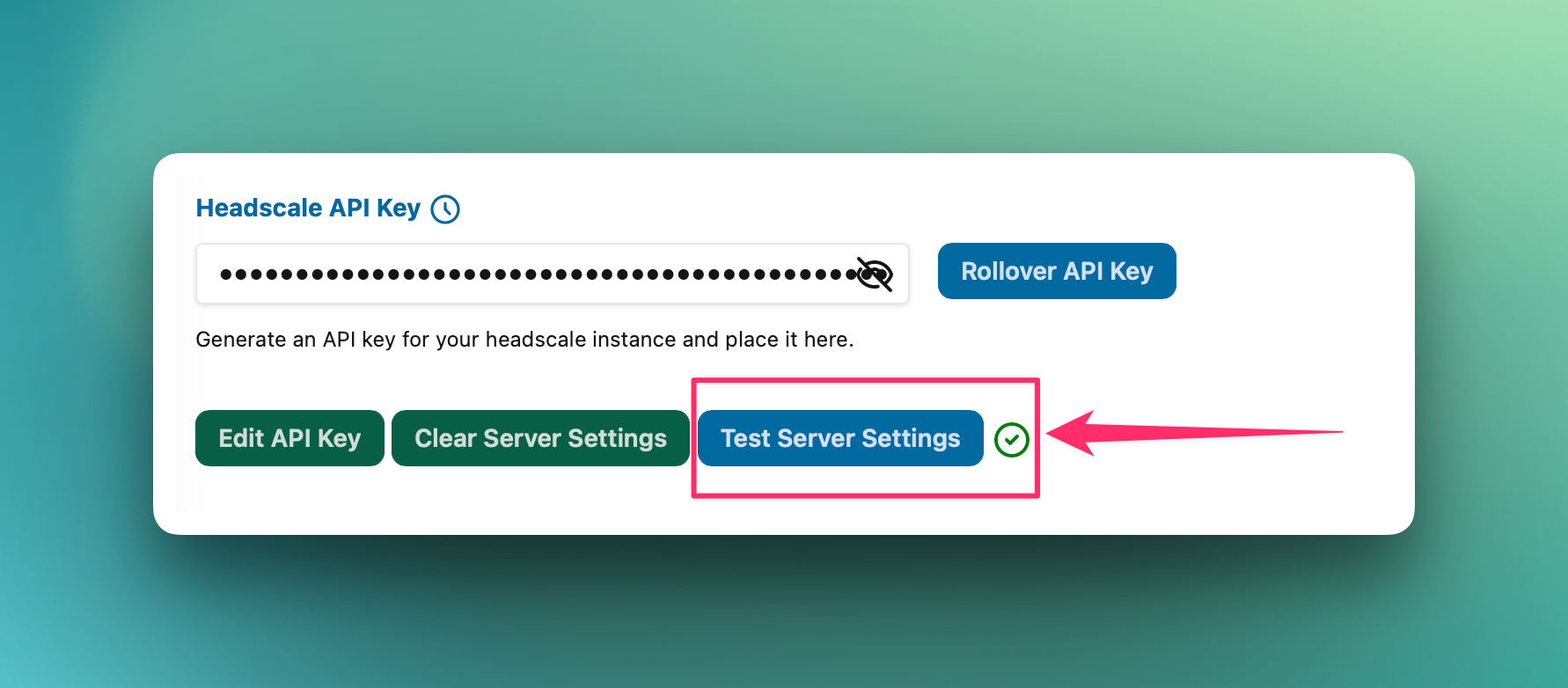Click the Headscale API Key heading
This screenshot has height=688, width=1568.
pyautogui.click(x=308, y=208)
